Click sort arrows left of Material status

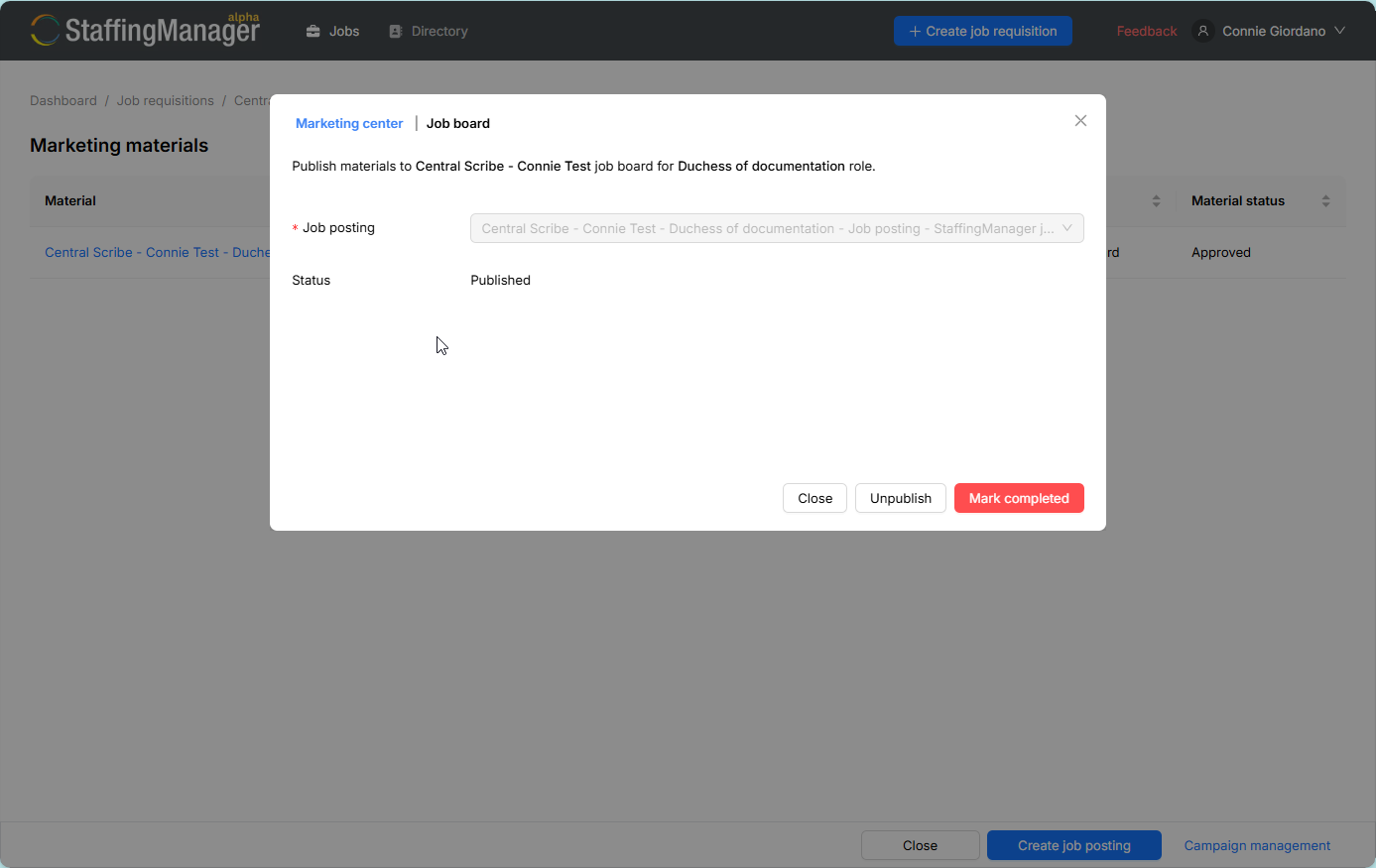pyautogui.click(x=1156, y=200)
